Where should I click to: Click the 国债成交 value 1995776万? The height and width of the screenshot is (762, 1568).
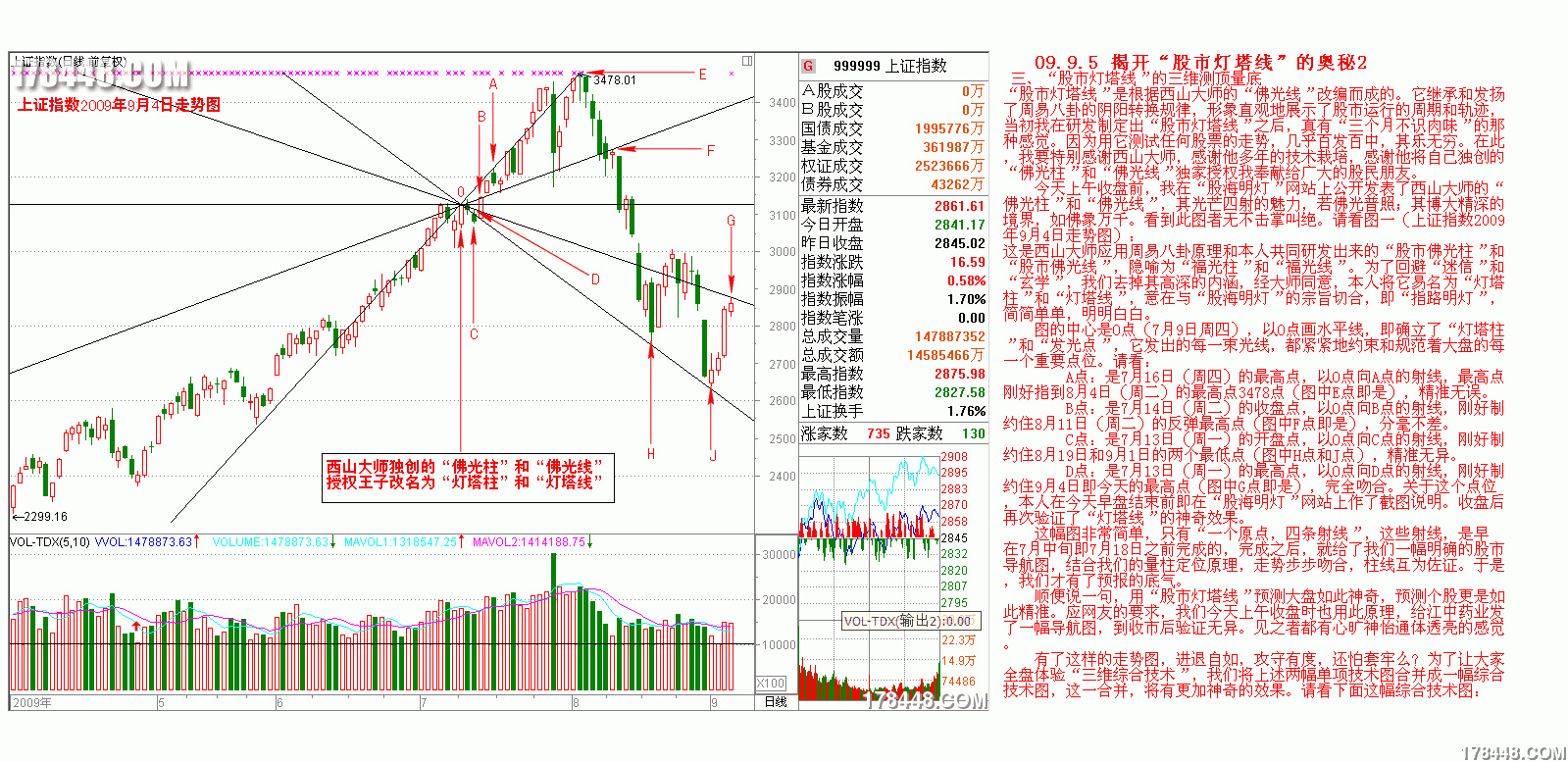[949, 128]
